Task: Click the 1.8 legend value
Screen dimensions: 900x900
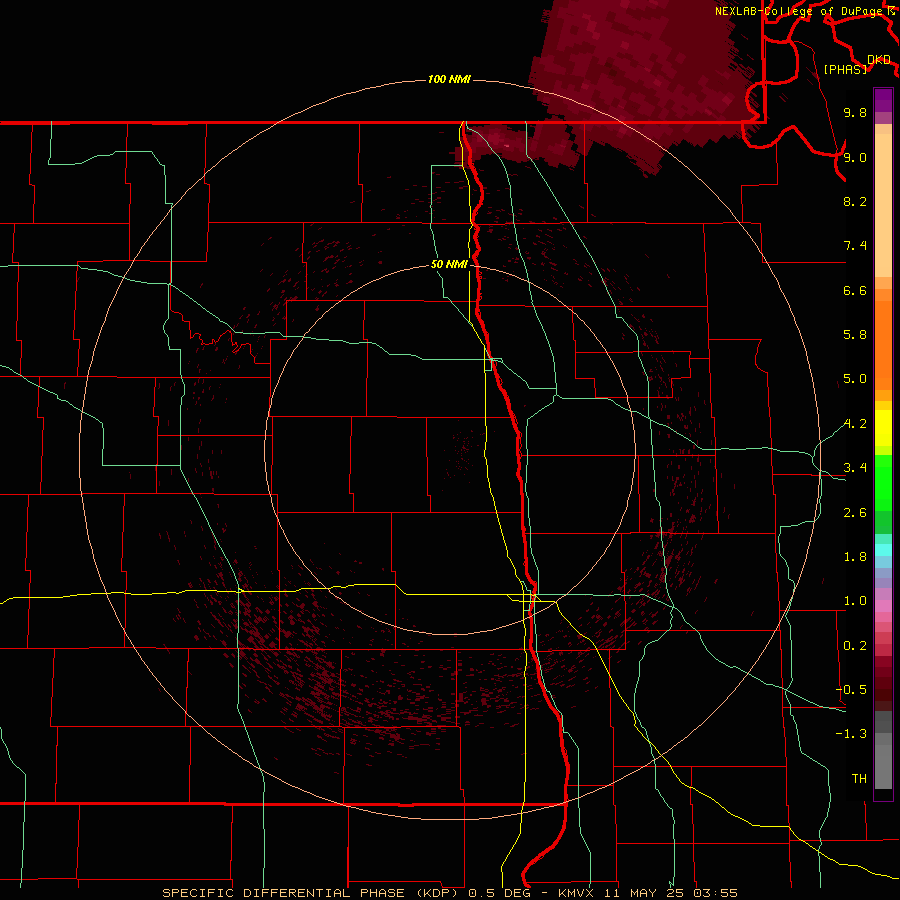Action: [x=855, y=557]
